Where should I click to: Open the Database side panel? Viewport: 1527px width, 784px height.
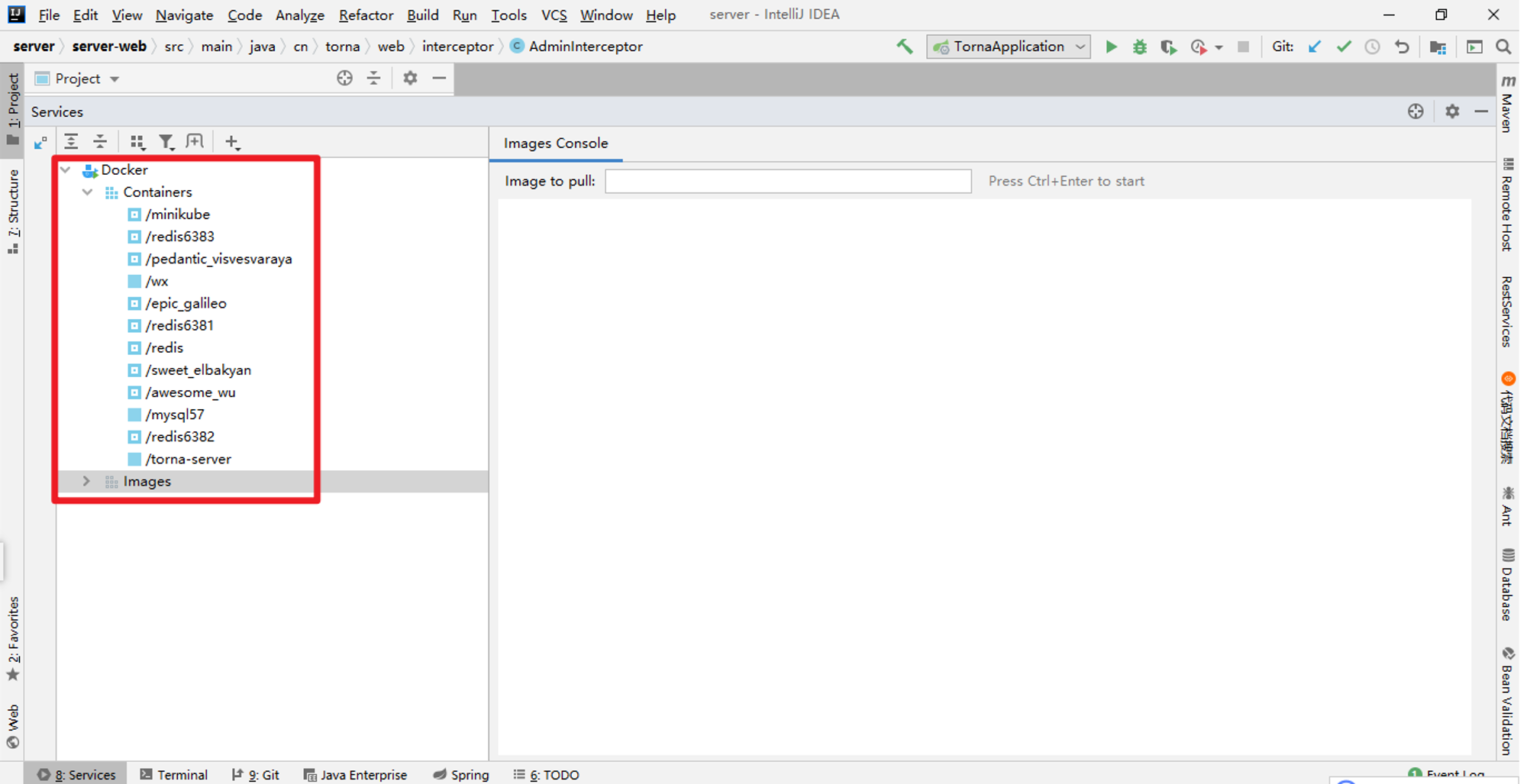click(1507, 585)
